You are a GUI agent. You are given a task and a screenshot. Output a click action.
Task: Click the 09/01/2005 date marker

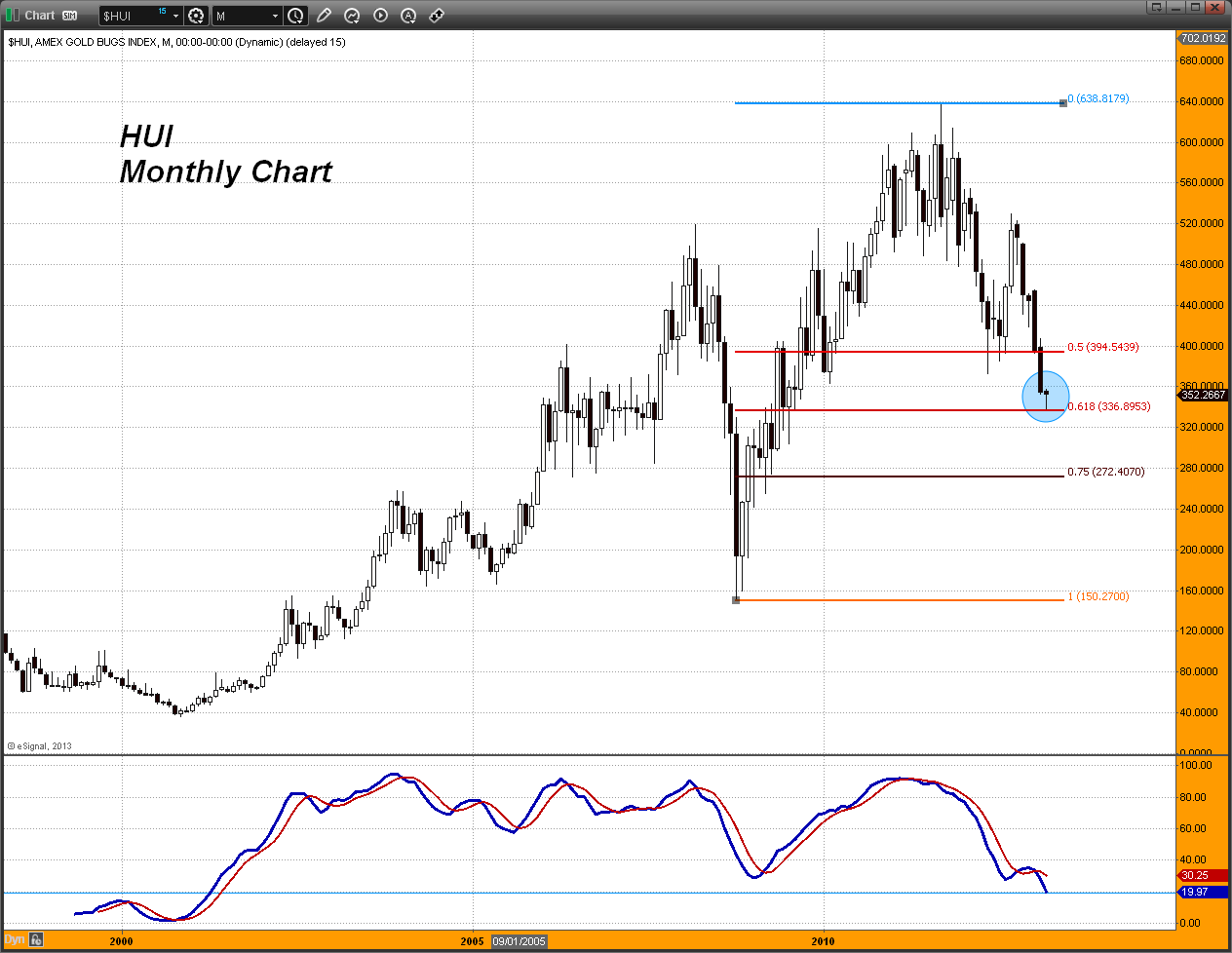coord(519,941)
